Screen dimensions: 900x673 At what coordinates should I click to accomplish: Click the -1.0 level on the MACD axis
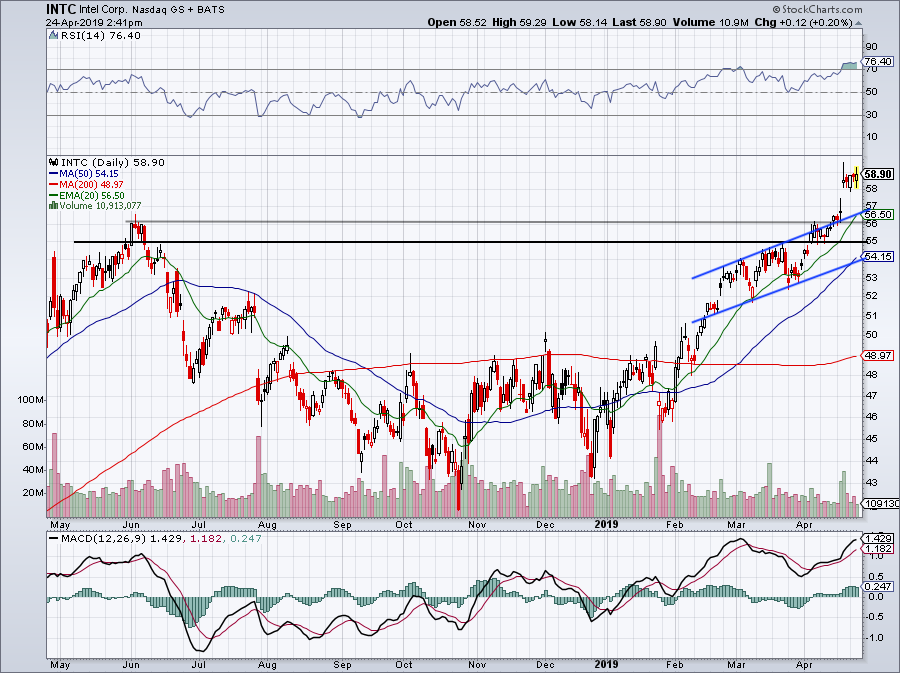click(x=873, y=637)
